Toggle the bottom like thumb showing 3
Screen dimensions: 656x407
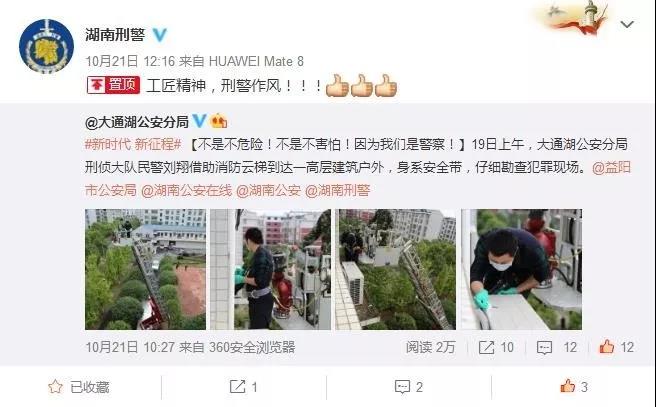click(574, 387)
